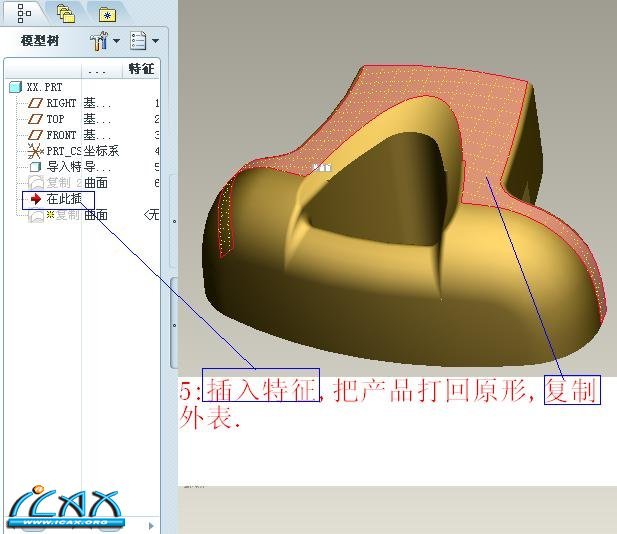Open the Favorites tab with star icon
Screen dimensions: 617x534
107,13
